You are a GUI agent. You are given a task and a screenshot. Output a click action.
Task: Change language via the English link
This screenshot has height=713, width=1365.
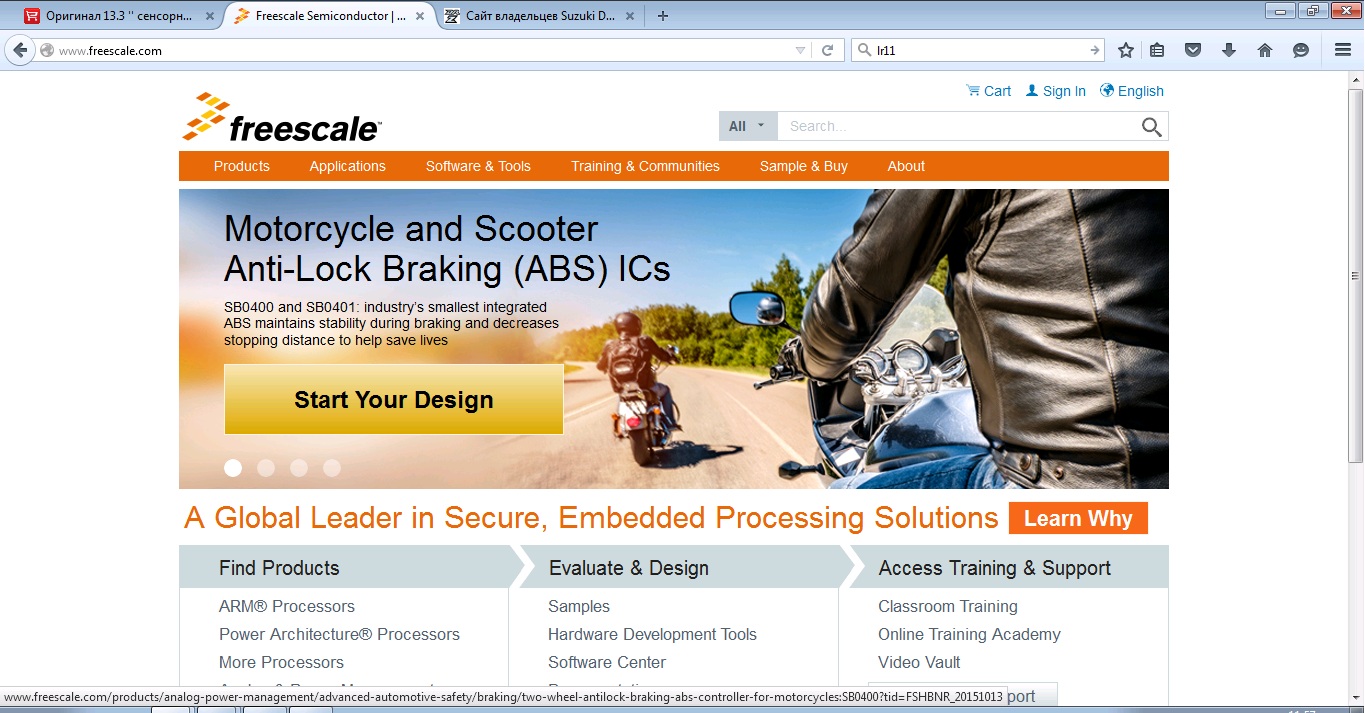1132,91
